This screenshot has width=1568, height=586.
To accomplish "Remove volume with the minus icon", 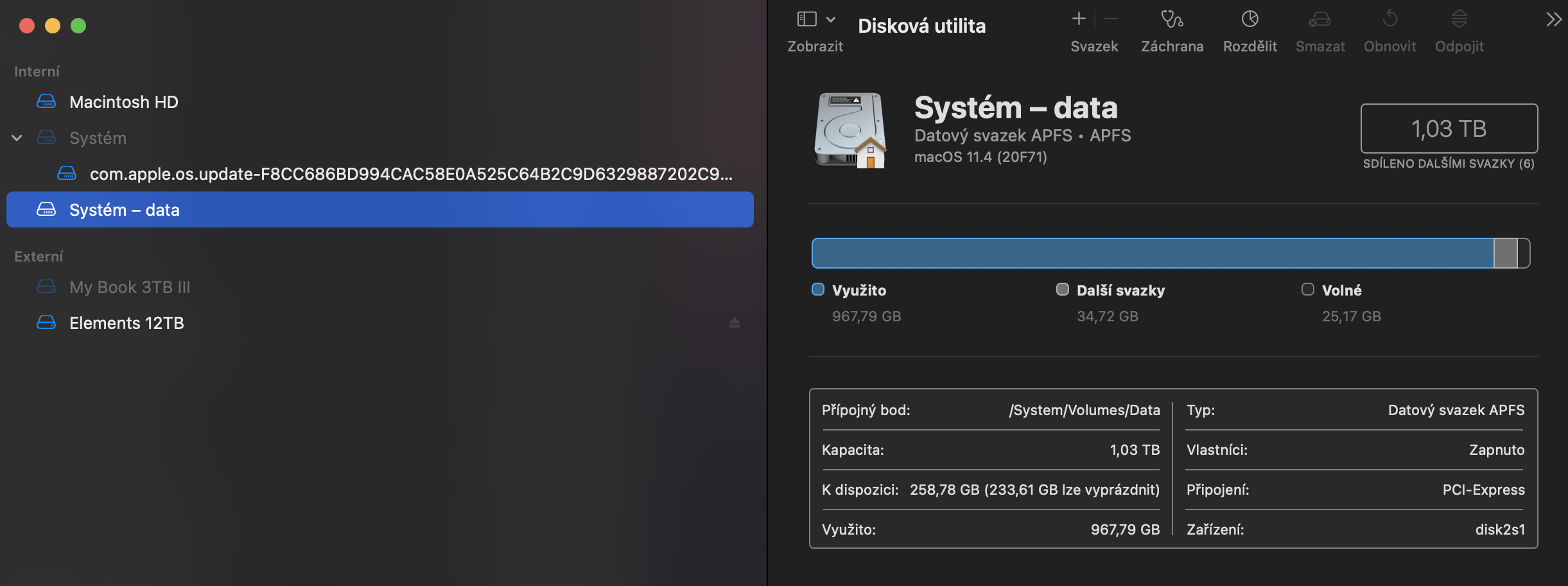I will (x=1111, y=19).
